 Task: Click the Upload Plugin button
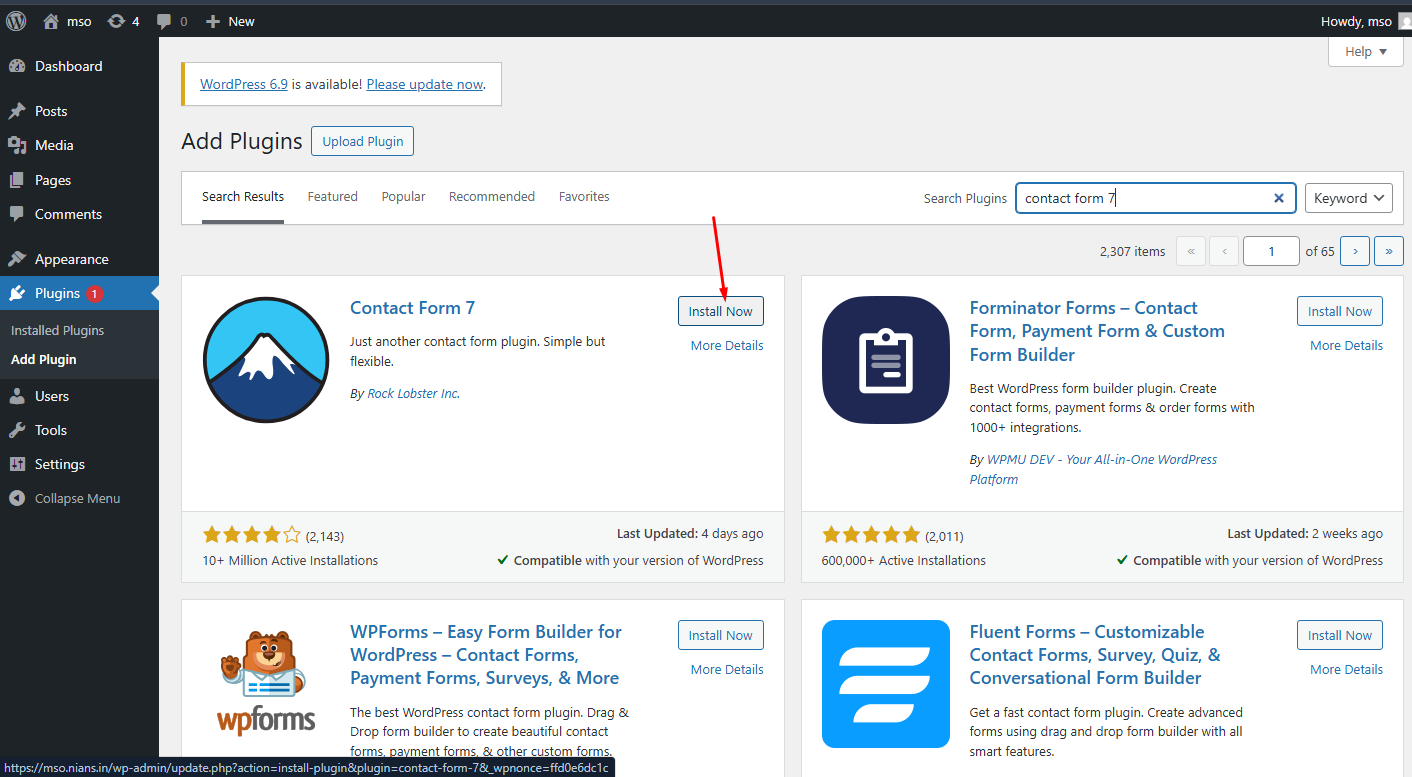click(362, 141)
